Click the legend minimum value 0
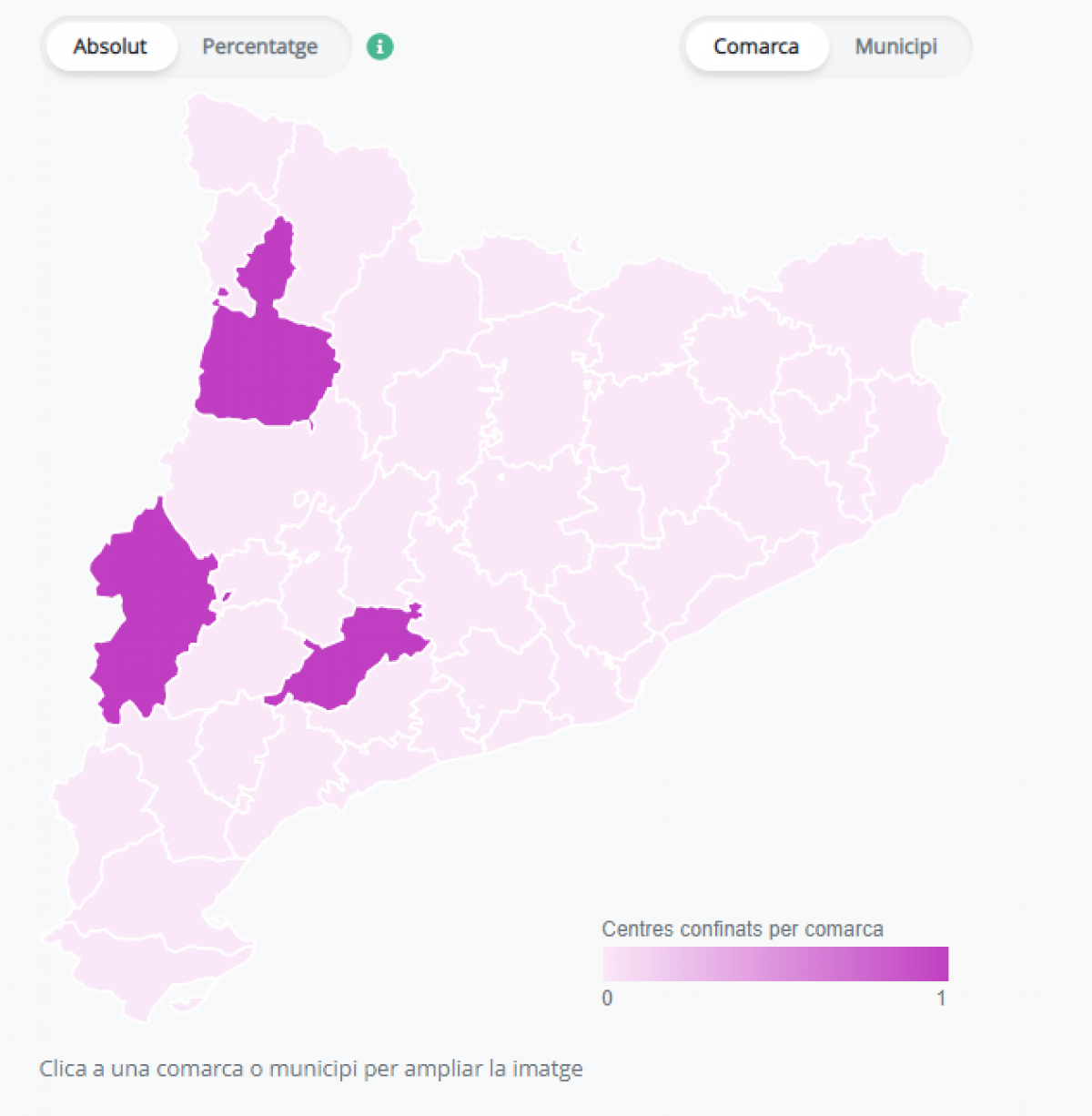The height and width of the screenshot is (1116, 1092). coord(607,999)
